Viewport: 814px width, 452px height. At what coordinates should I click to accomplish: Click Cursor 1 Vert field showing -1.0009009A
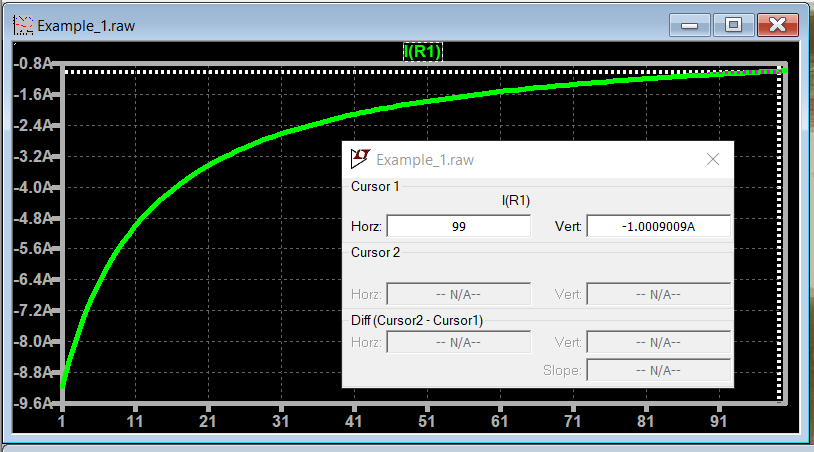tap(658, 227)
